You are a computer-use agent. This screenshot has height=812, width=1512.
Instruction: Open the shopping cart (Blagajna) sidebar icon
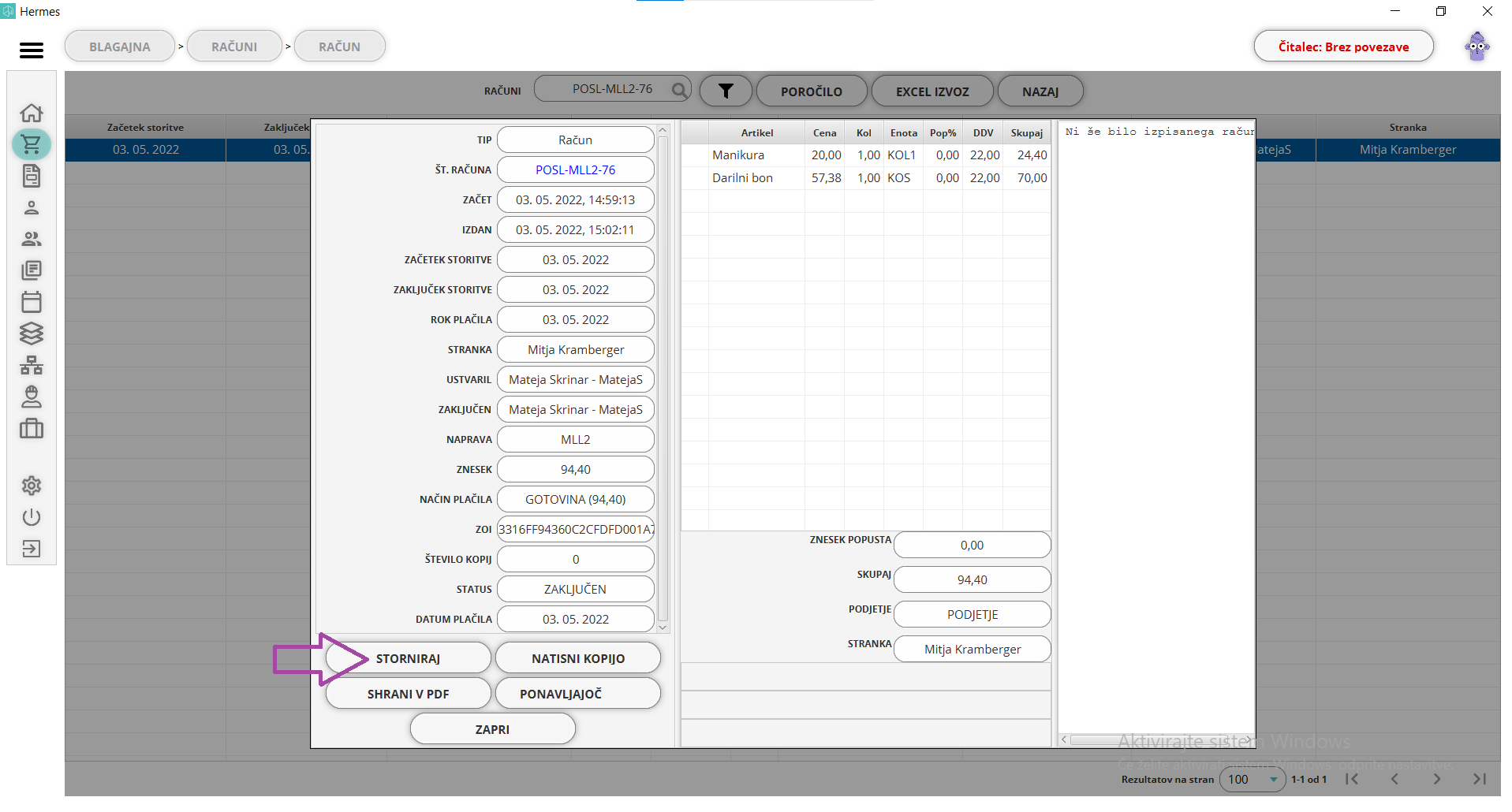32,144
